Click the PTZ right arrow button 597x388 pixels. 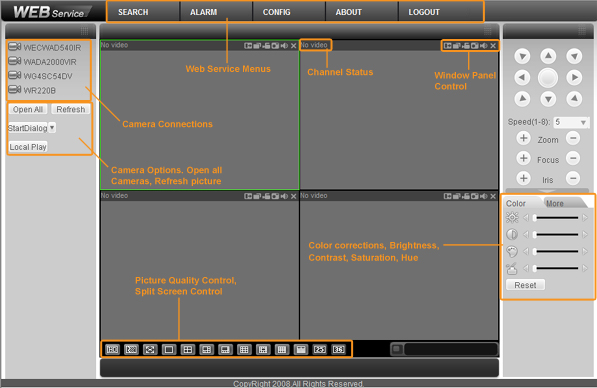tap(574, 78)
